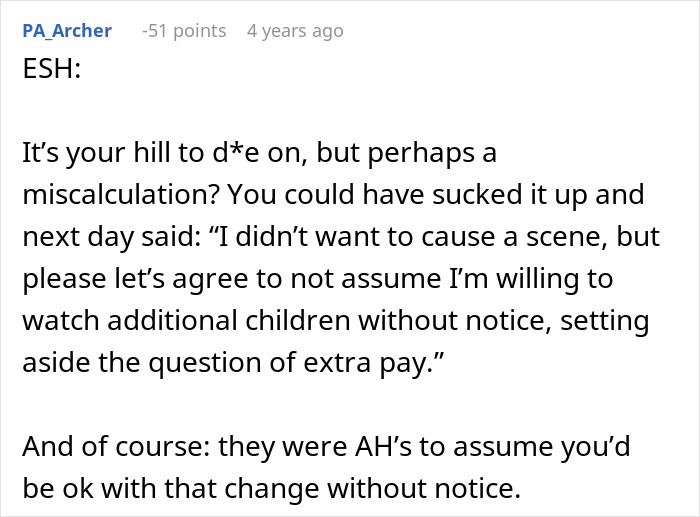This screenshot has height=517, width=700.
Task: Open the PA_Archer user profile
Action: (67, 31)
